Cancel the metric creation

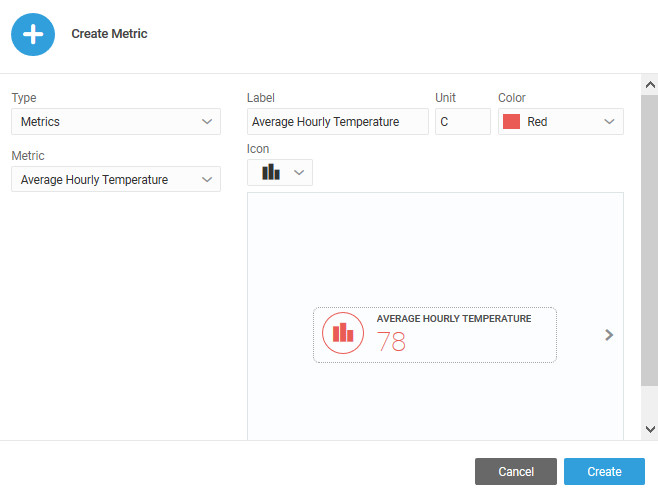(x=516, y=471)
